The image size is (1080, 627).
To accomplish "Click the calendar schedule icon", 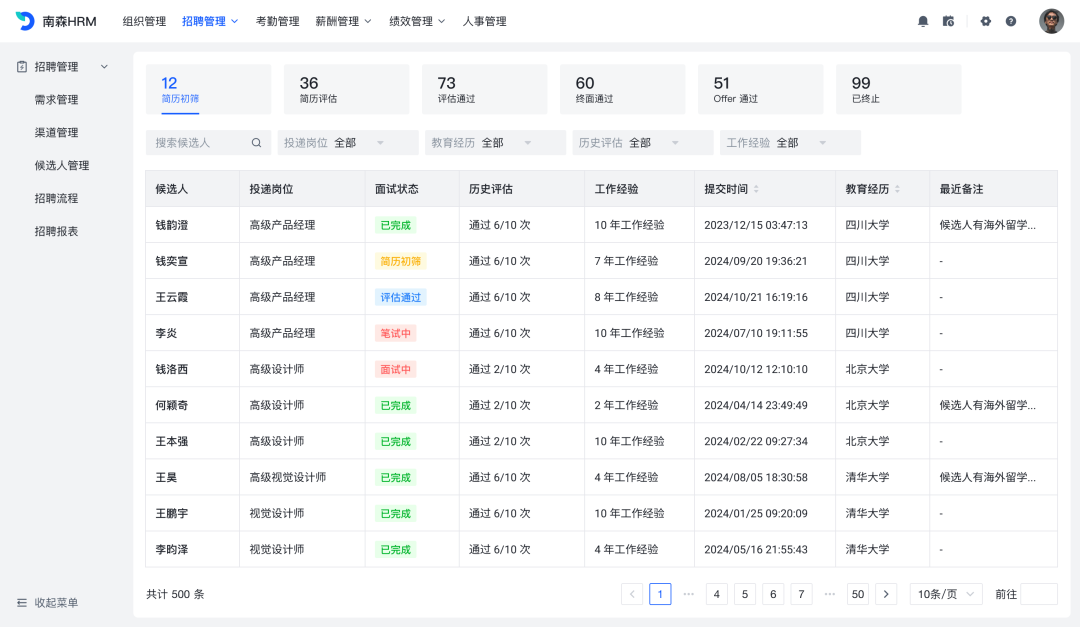I will [948, 21].
